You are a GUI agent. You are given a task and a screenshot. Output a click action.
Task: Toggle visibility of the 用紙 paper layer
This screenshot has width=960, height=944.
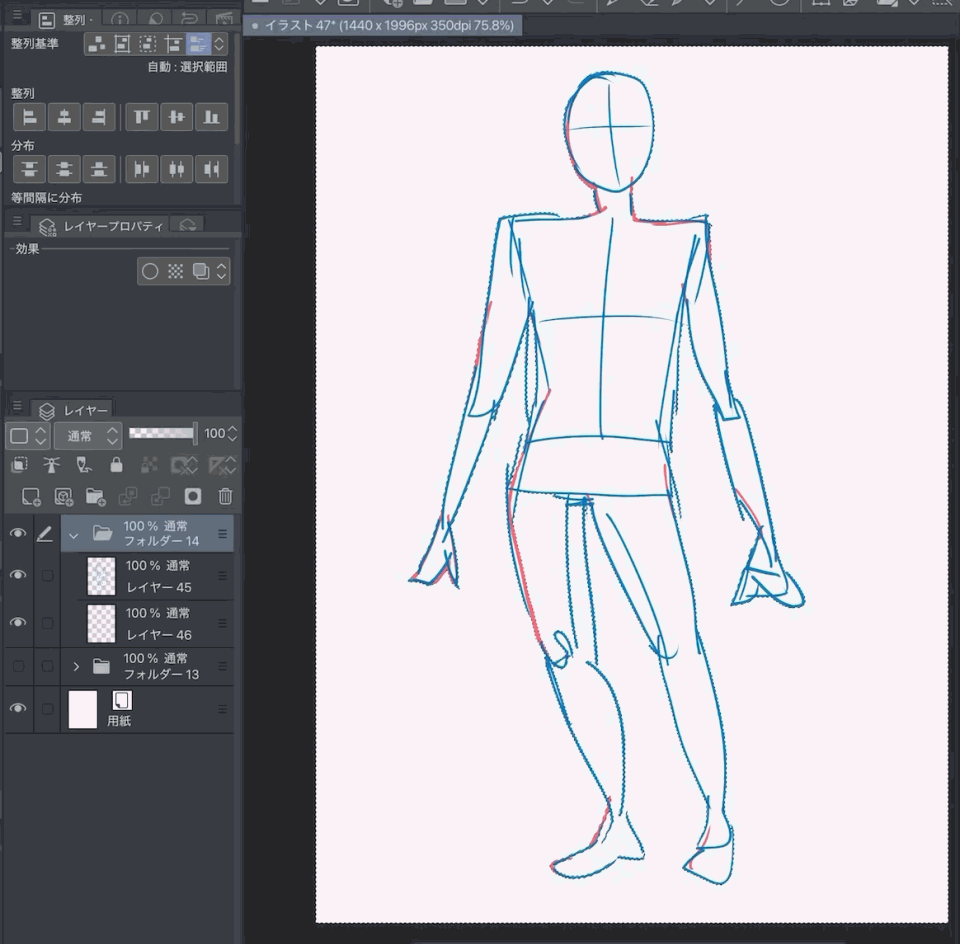18,709
